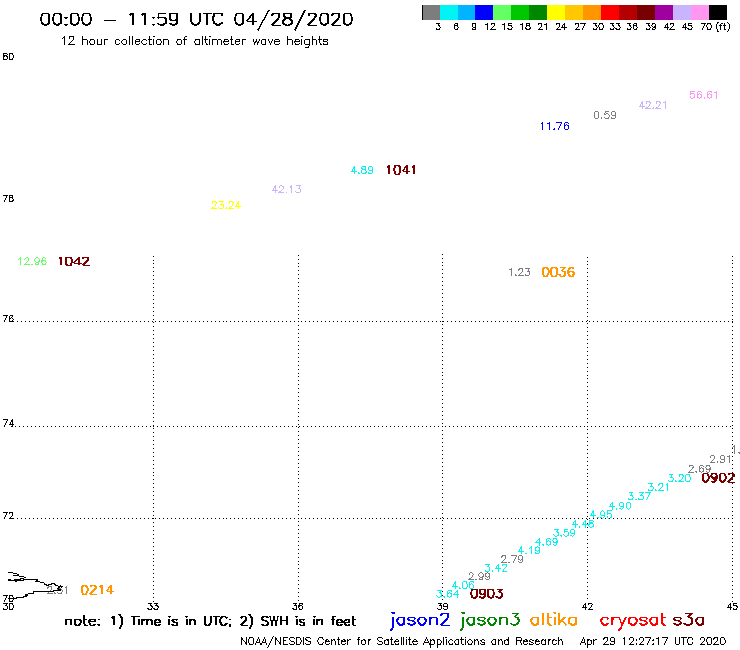This screenshot has width=740, height=650.
Task: Select the cyan wave height 4.90
Action: pyautogui.click(x=620, y=506)
